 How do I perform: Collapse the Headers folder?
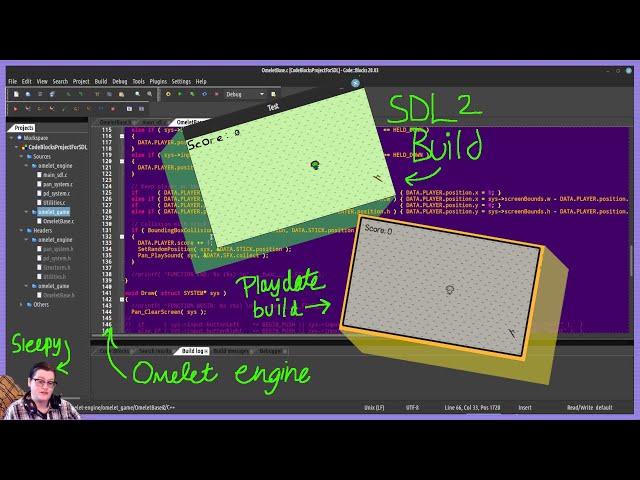[21, 231]
